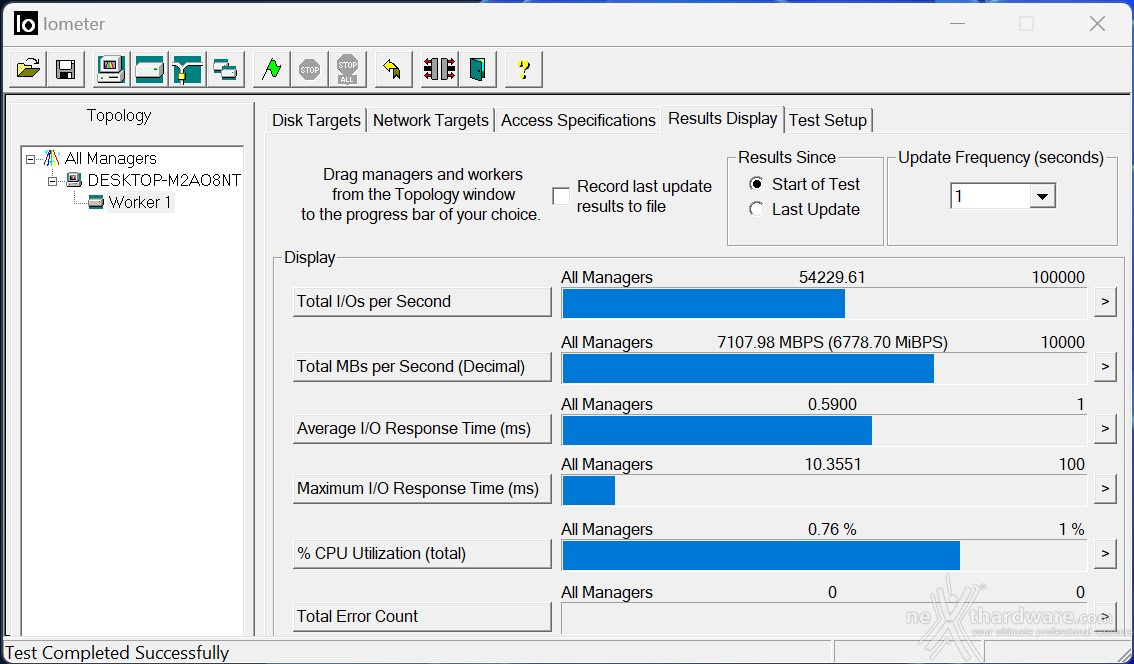
Task: Open arrow button beside Maximum Response Time bar
Action: (x=1104, y=489)
